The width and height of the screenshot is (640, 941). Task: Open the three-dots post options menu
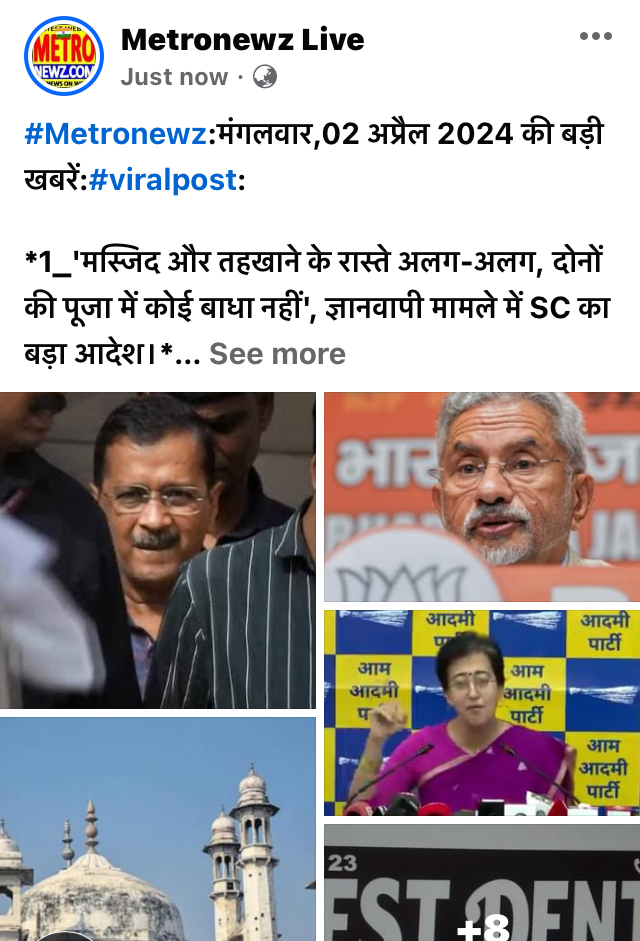point(596,37)
